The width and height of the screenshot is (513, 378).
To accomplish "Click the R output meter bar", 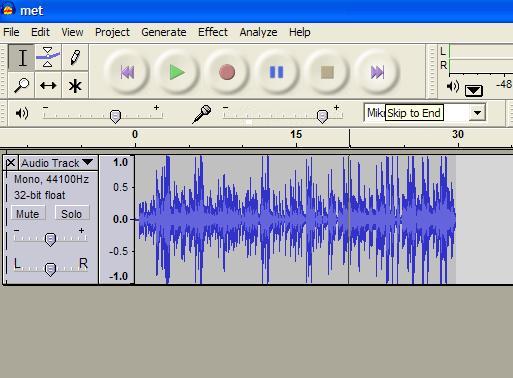I will pyautogui.click(x=481, y=66).
